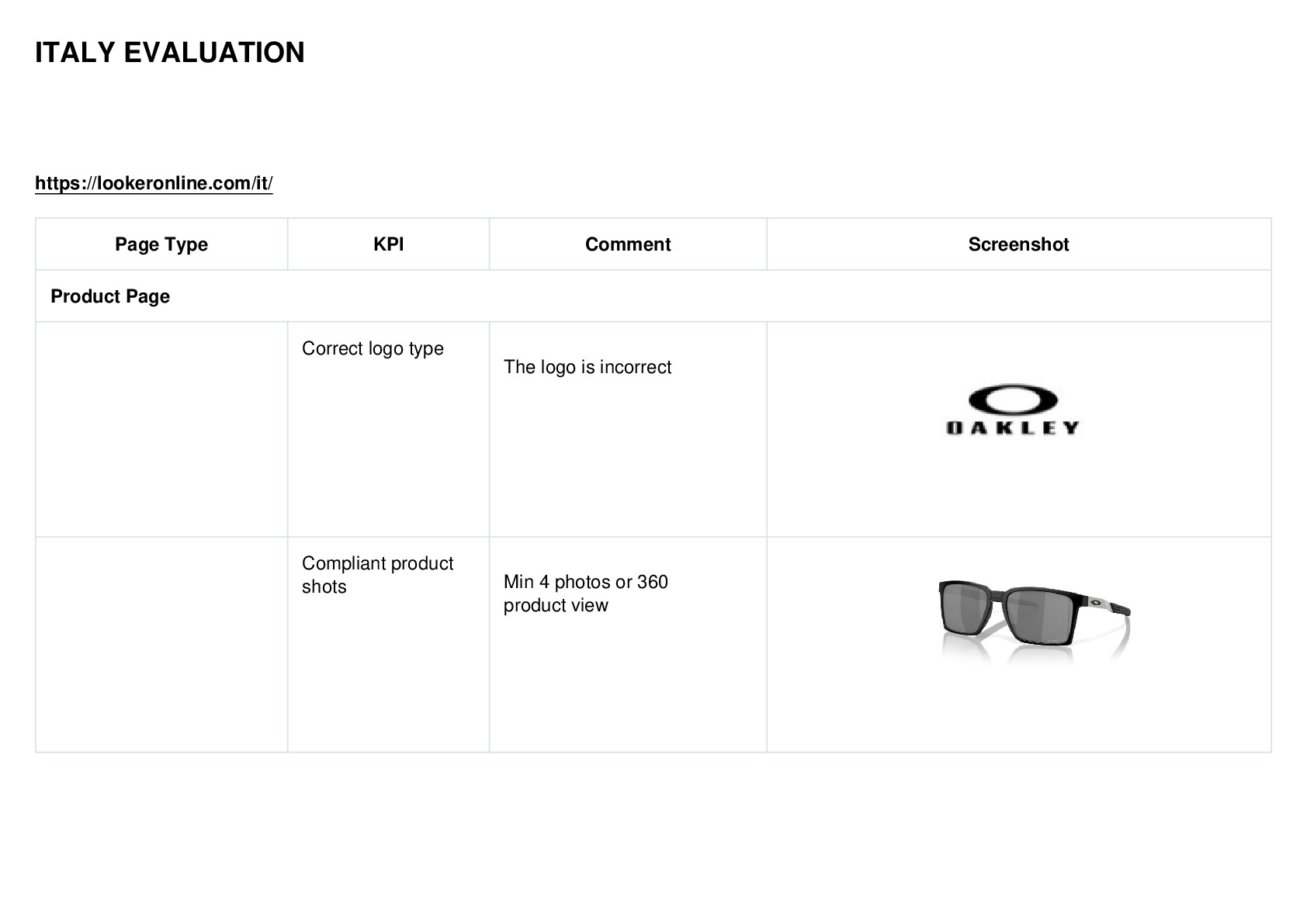Click 'Min 4 photos or 360' comment
This screenshot has height=924, width=1307.
[586, 582]
